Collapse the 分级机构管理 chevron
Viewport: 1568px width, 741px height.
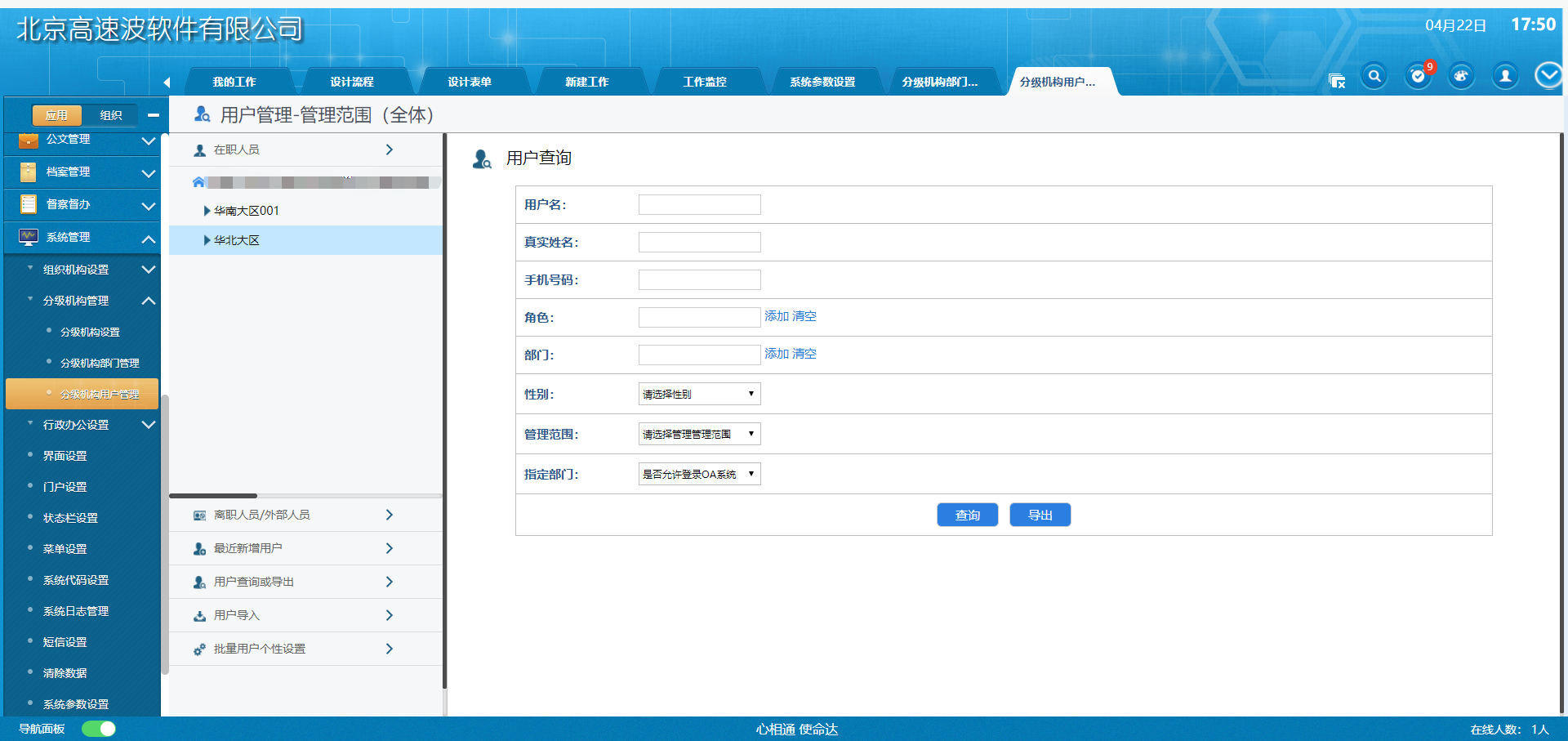point(149,301)
